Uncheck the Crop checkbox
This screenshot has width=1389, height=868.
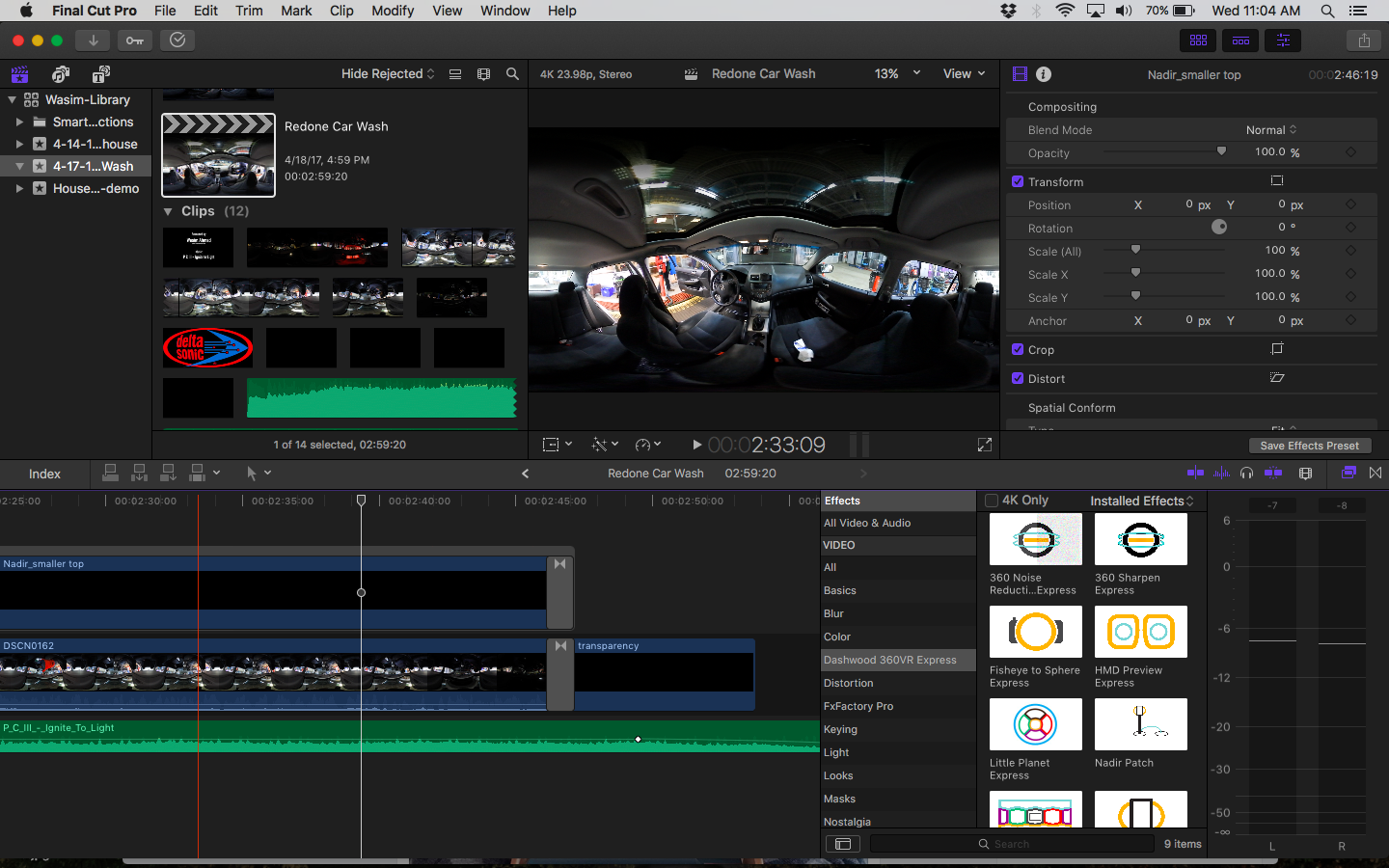(1018, 349)
